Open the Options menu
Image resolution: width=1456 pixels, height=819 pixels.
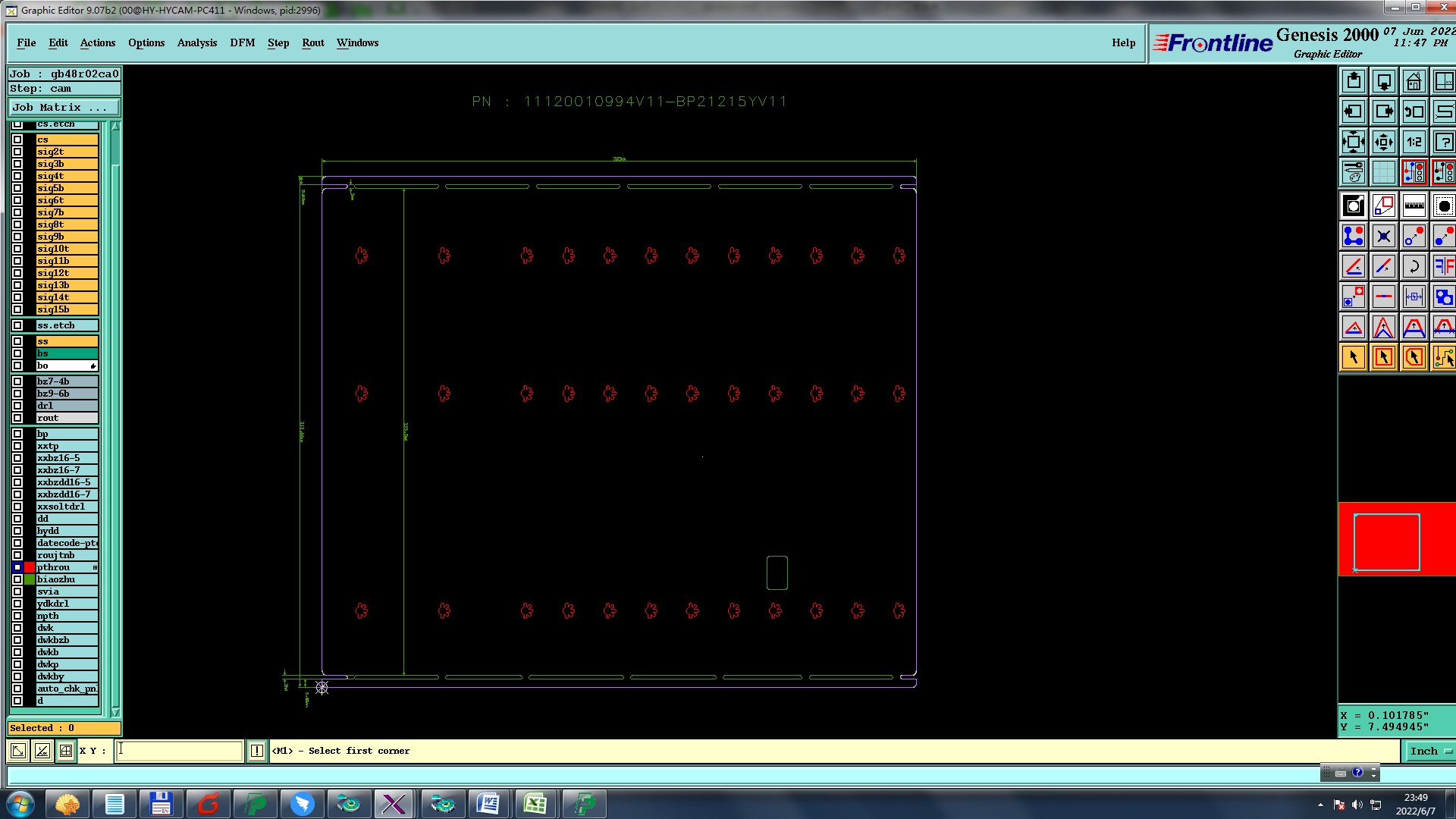146,43
